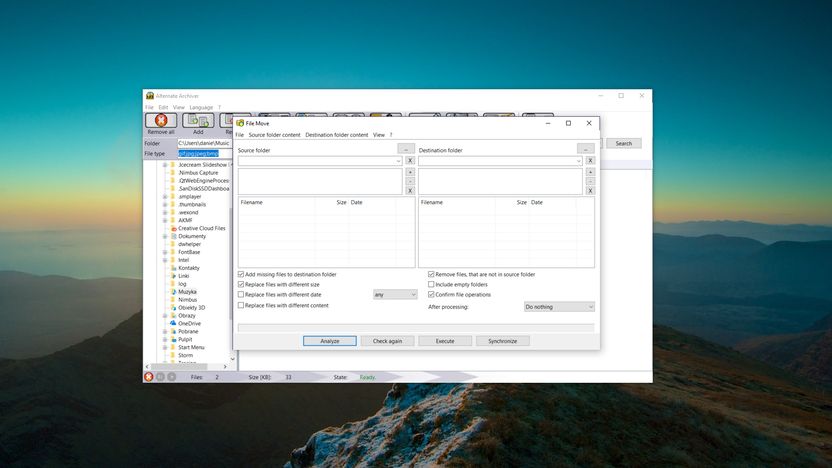Click the Synchronize button
Screen dimensions: 832x468
coord(502,341)
